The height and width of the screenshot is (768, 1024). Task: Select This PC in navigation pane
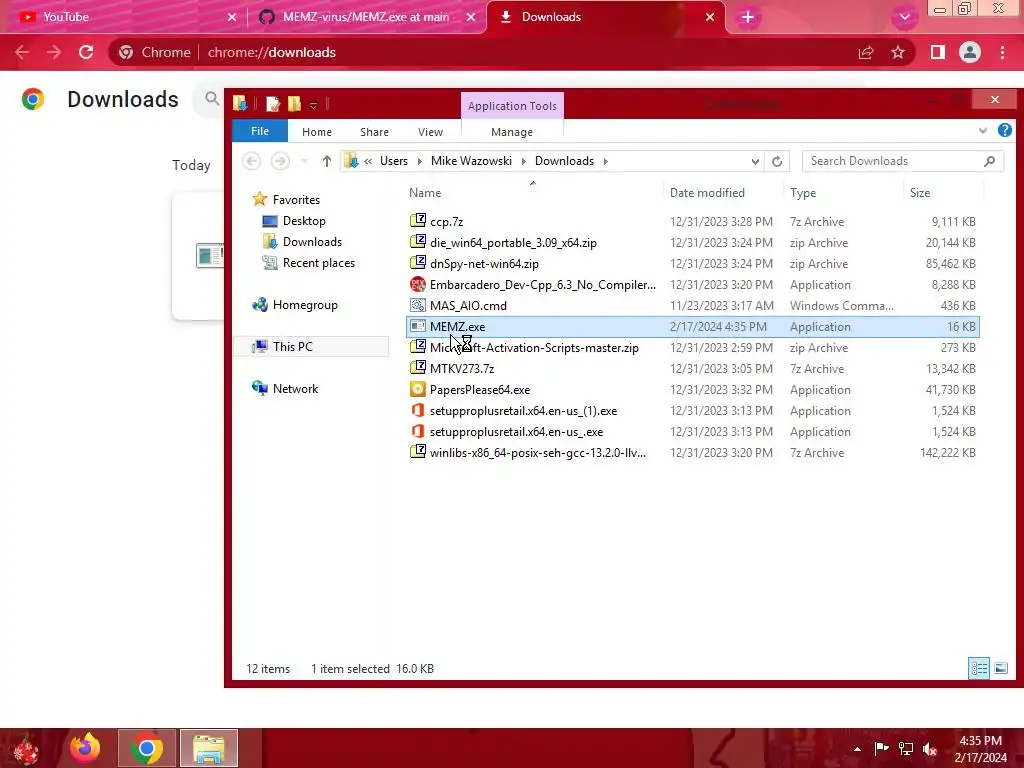[293, 347]
